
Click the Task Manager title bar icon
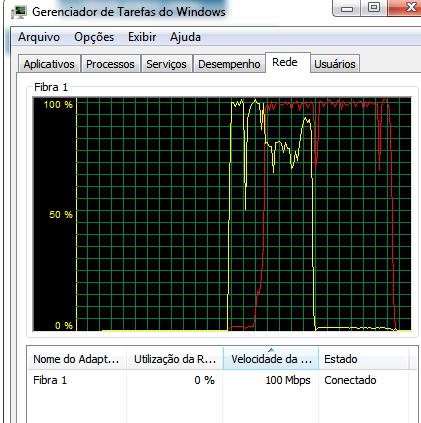pyautogui.click(x=18, y=12)
